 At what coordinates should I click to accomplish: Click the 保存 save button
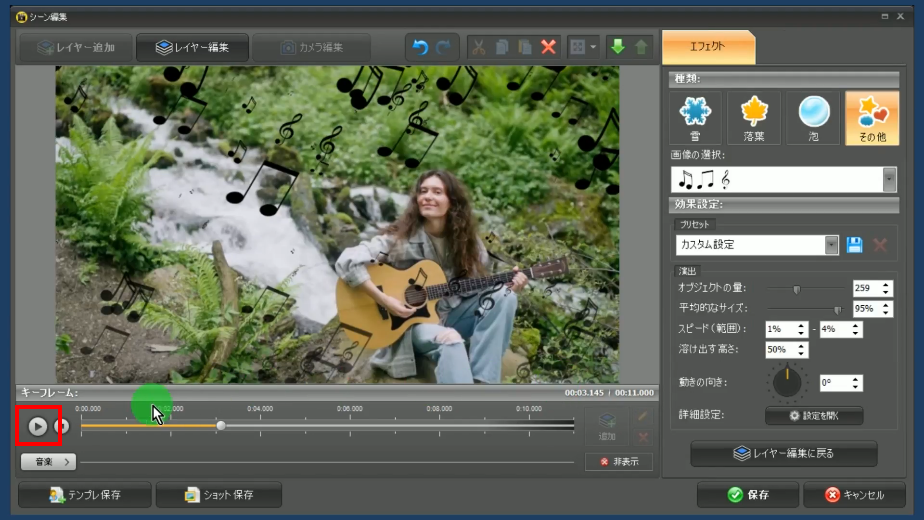click(747, 494)
